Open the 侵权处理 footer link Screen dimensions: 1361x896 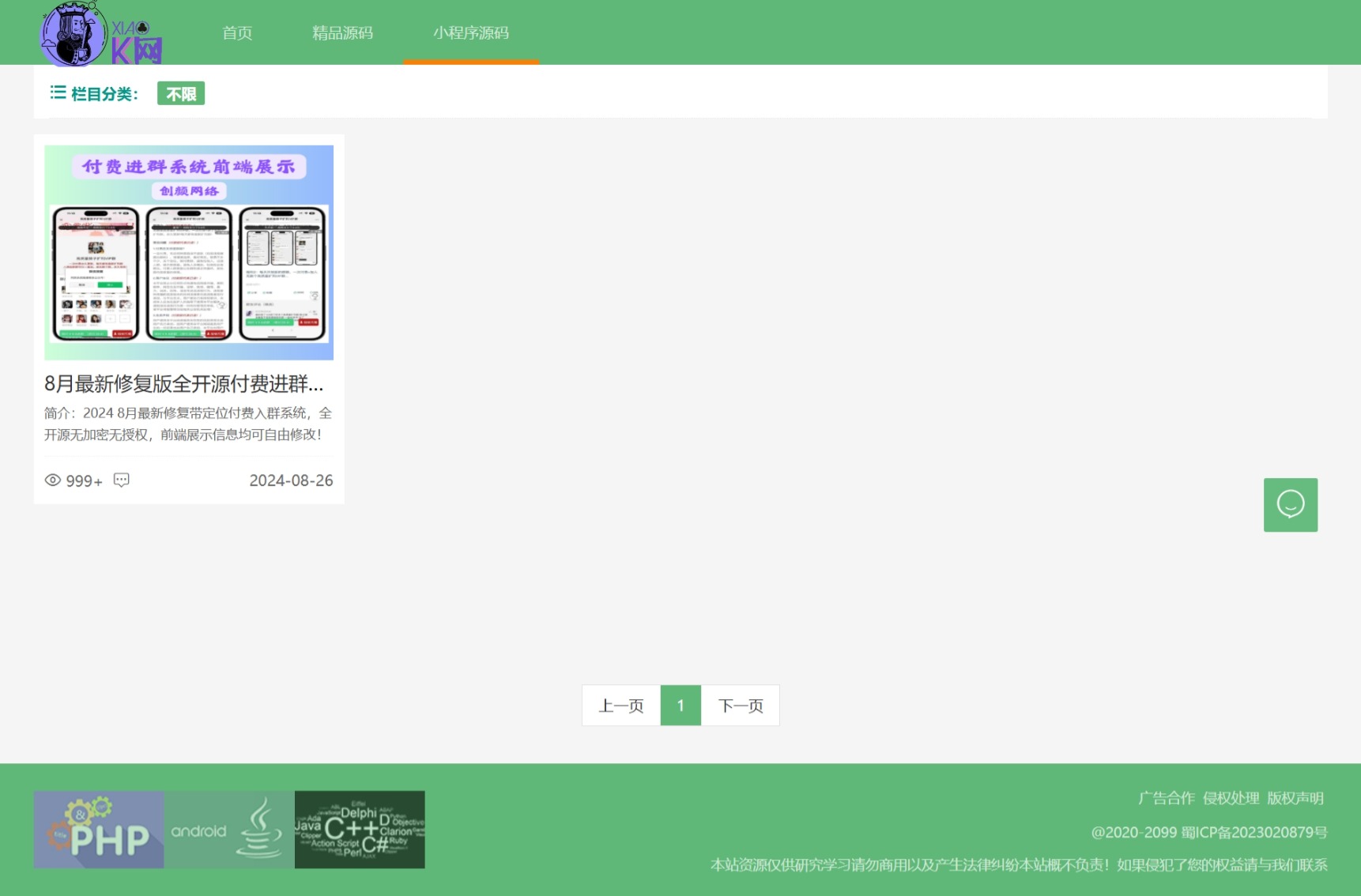(1231, 798)
